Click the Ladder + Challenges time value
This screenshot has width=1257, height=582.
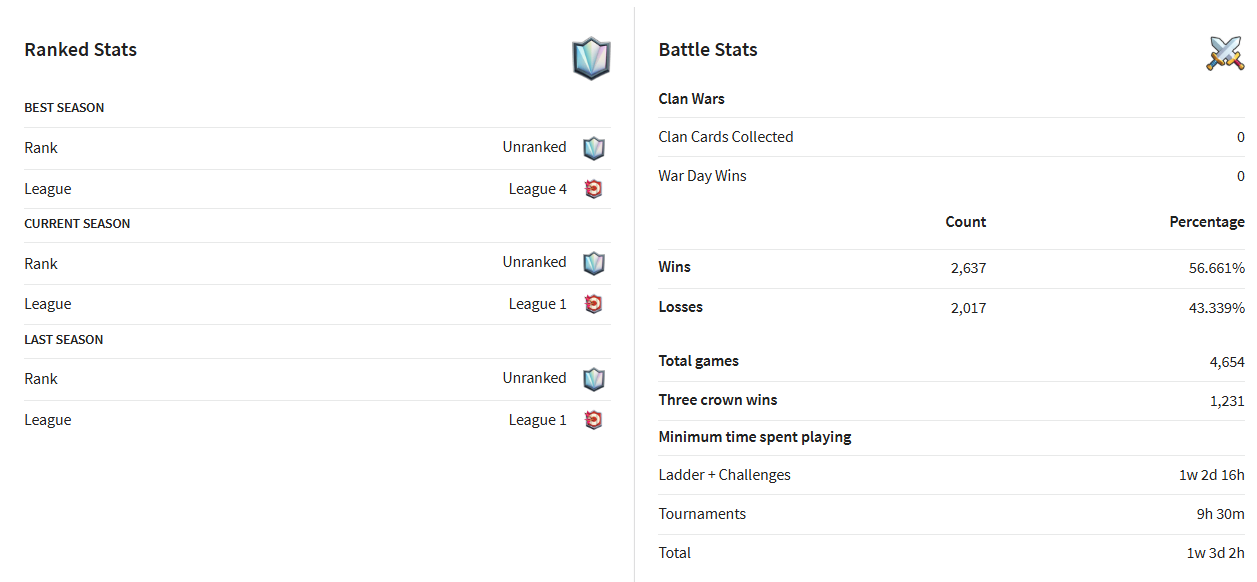pos(1212,475)
